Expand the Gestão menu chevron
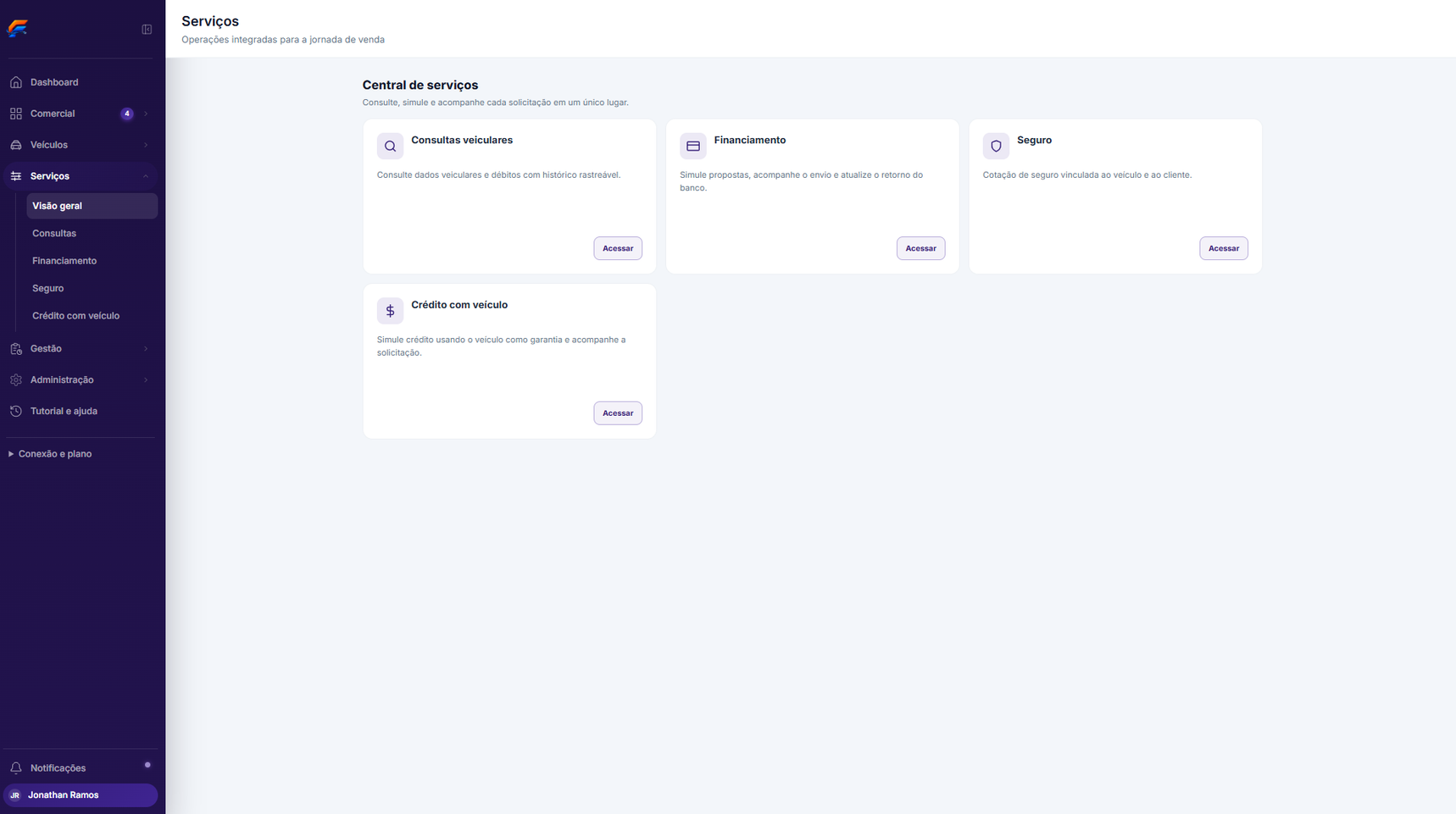The image size is (1456, 814). coord(146,349)
